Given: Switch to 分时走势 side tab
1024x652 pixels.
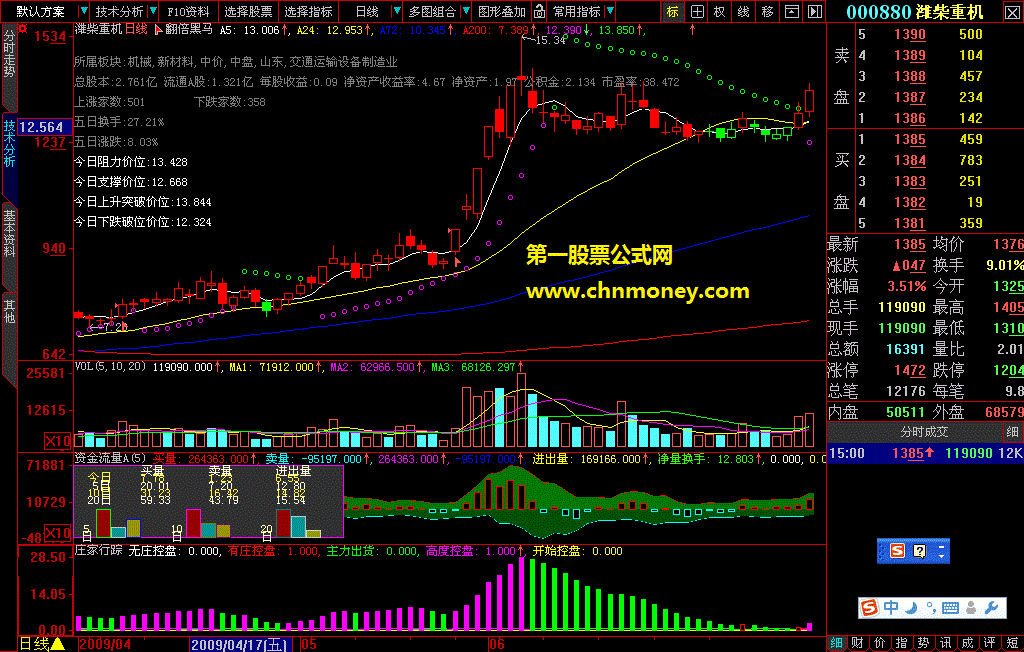Looking at the screenshot, I should [9, 55].
